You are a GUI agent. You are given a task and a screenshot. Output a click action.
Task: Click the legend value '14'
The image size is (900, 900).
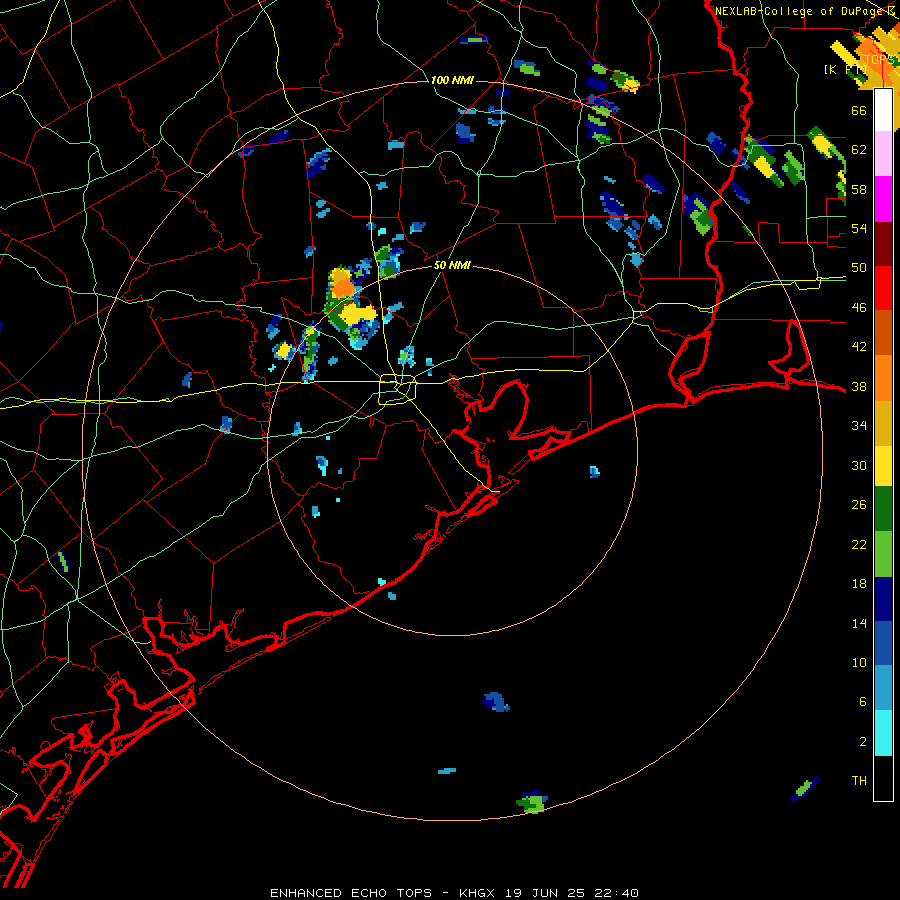pos(859,623)
